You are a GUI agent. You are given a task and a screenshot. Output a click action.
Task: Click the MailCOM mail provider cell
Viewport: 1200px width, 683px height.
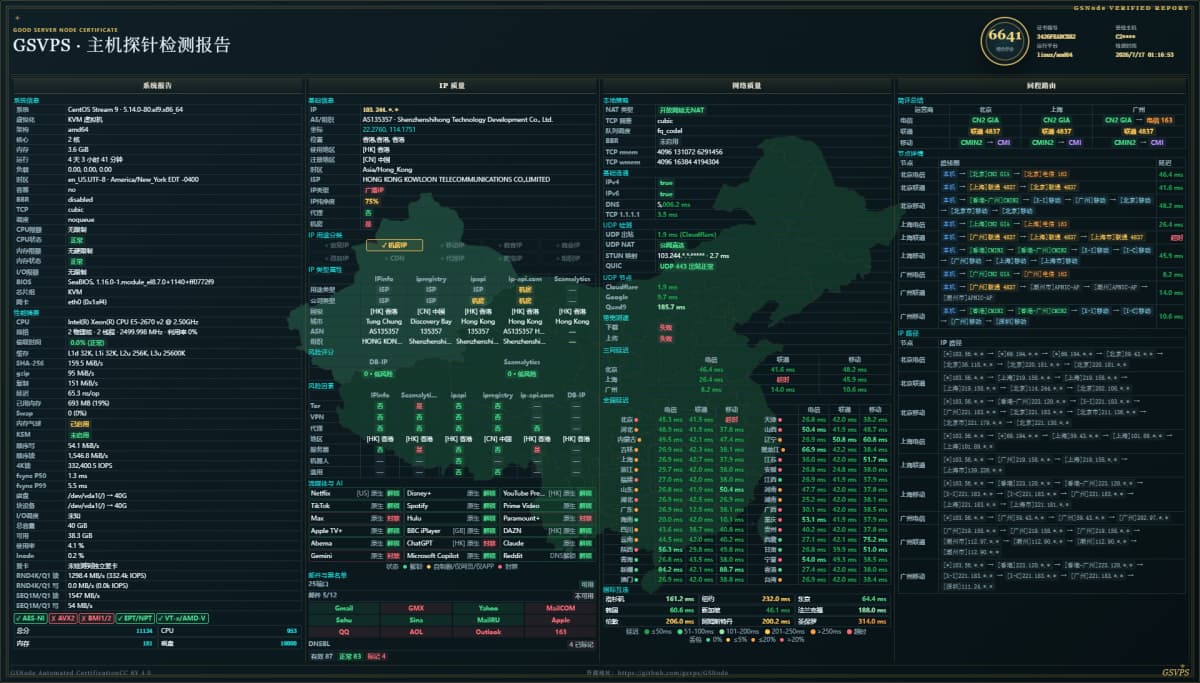560,608
